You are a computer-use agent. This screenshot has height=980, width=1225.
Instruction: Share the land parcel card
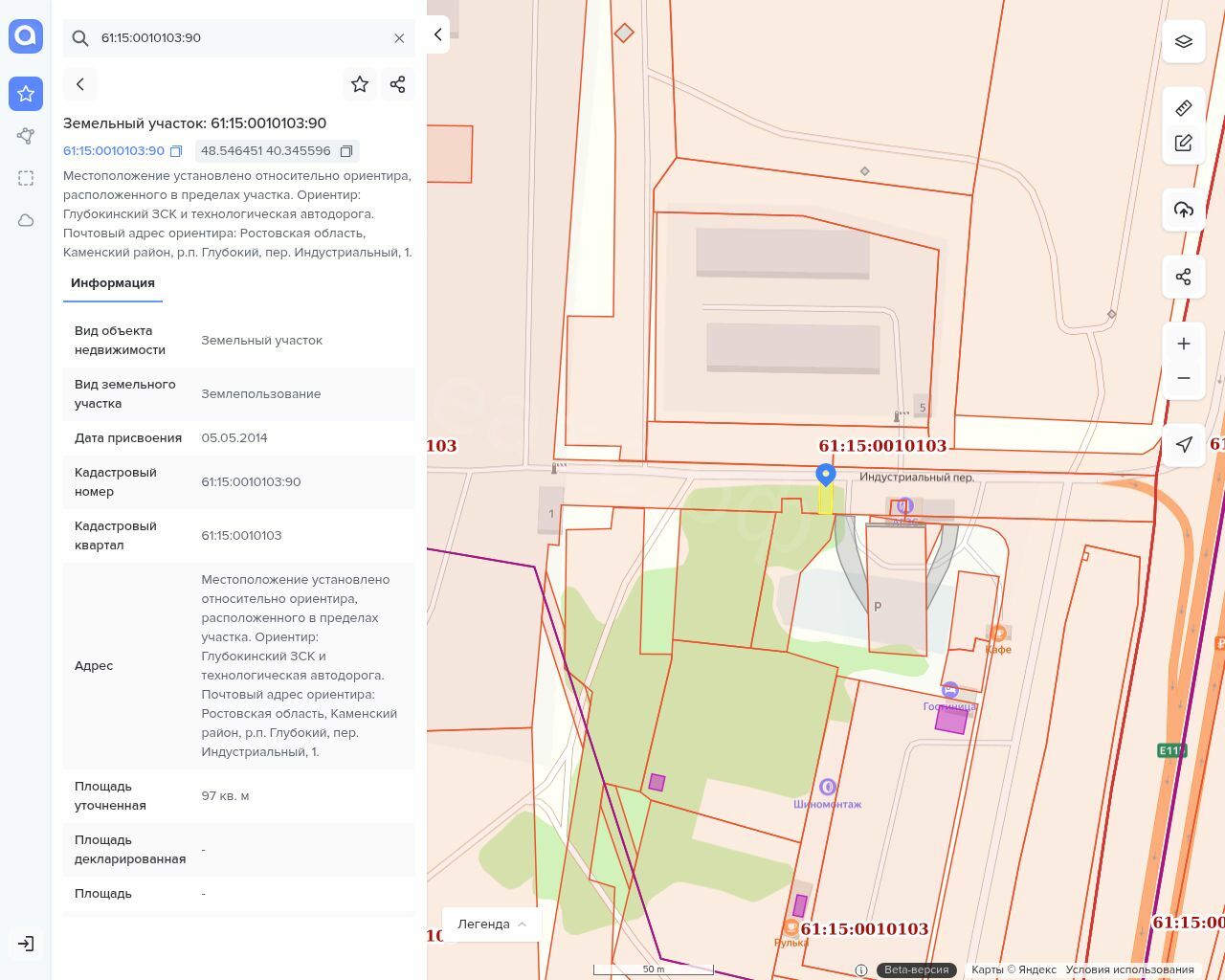(x=398, y=84)
